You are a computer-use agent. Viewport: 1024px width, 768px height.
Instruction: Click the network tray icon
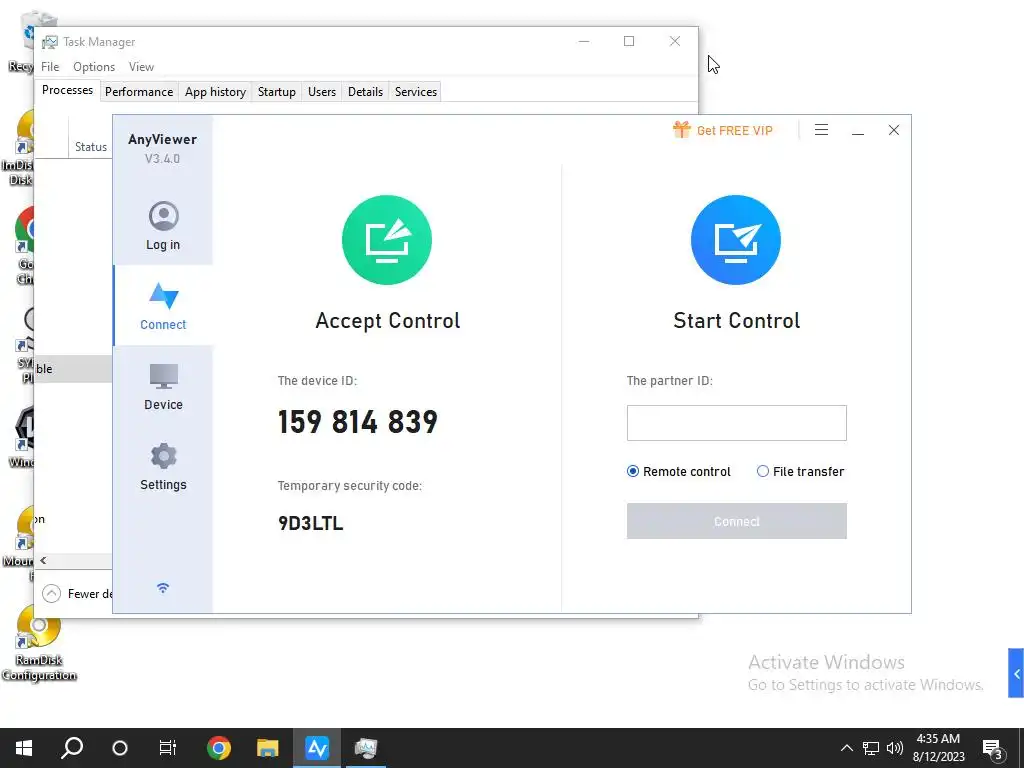pos(871,748)
